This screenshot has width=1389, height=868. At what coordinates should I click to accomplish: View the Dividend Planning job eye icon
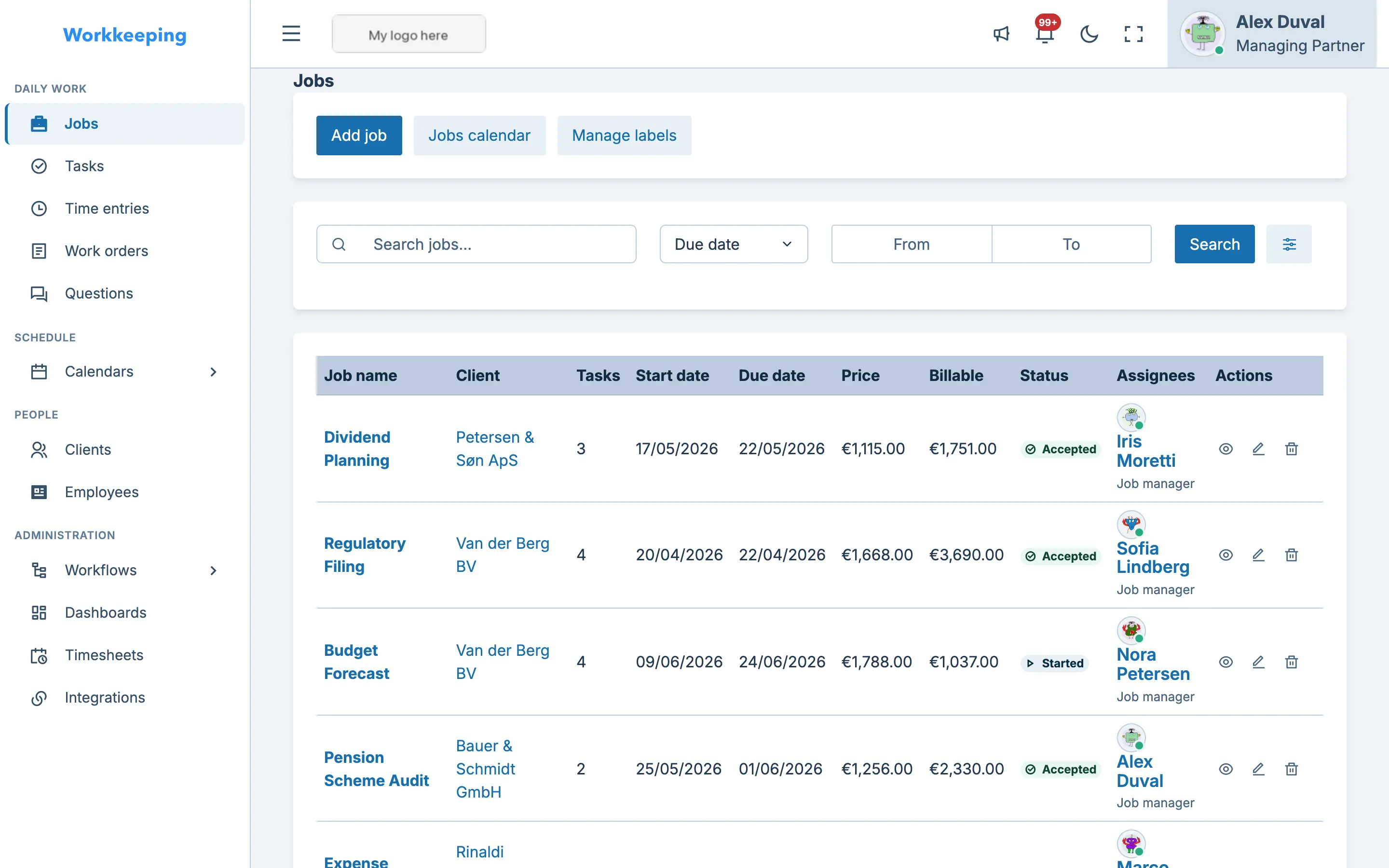pyautogui.click(x=1226, y=449)
